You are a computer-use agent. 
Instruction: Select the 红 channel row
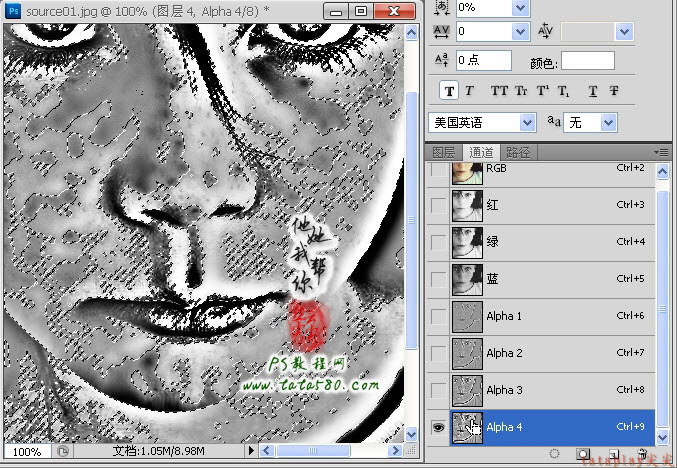pyautogui.click(x=541, y=205)
